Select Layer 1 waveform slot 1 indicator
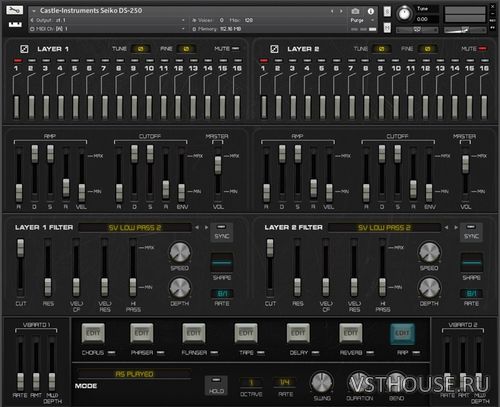 [x=18, y=60]
